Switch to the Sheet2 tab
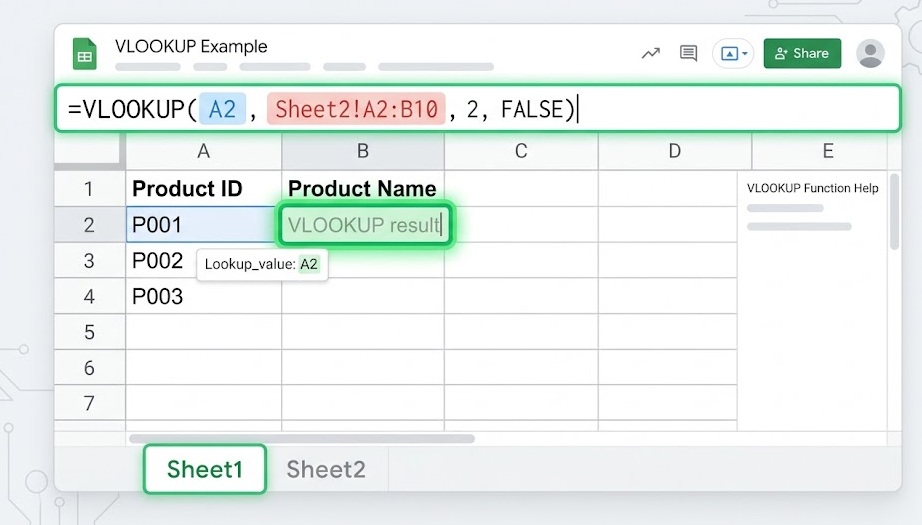This screenshot has height=525, width=922. (x=326, y=469)
